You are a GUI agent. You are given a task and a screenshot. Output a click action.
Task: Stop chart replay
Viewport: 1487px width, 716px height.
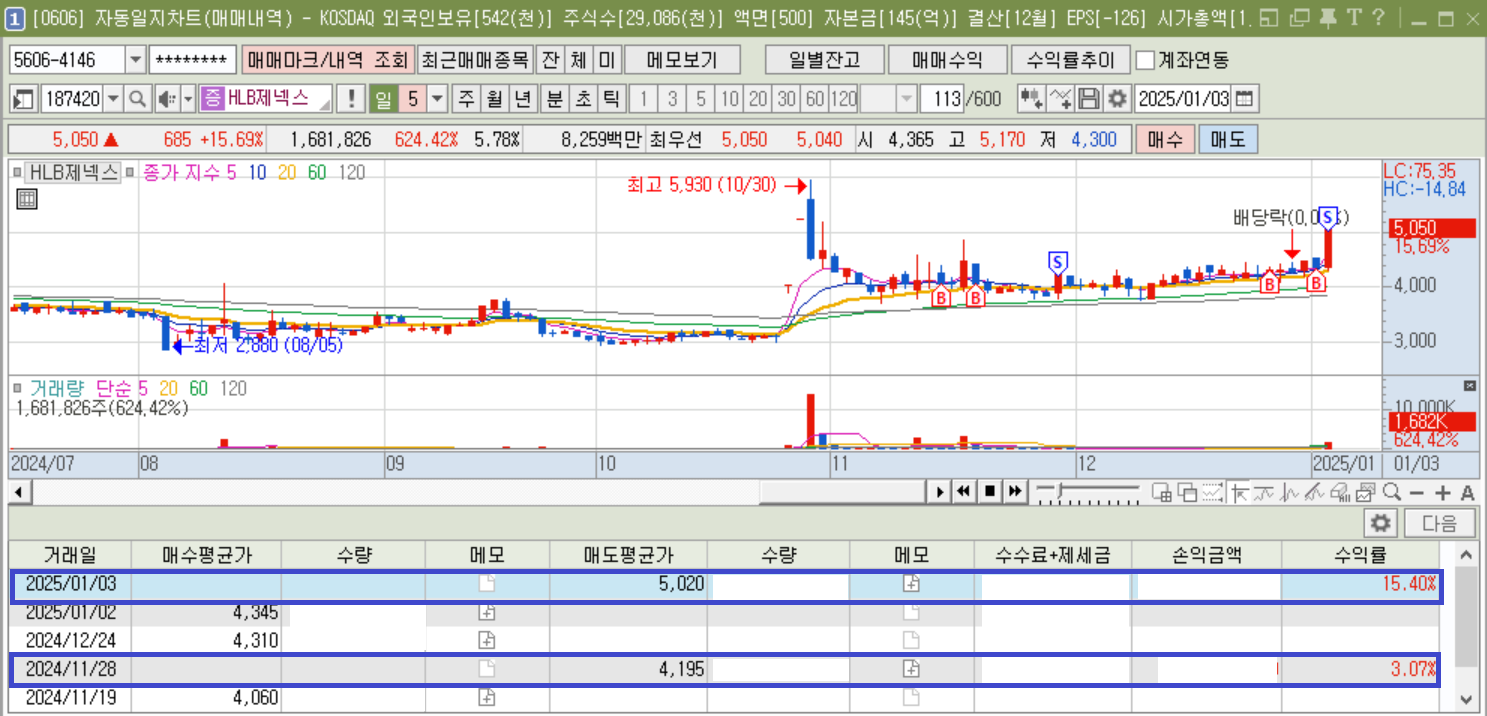(x=990, y=492)
